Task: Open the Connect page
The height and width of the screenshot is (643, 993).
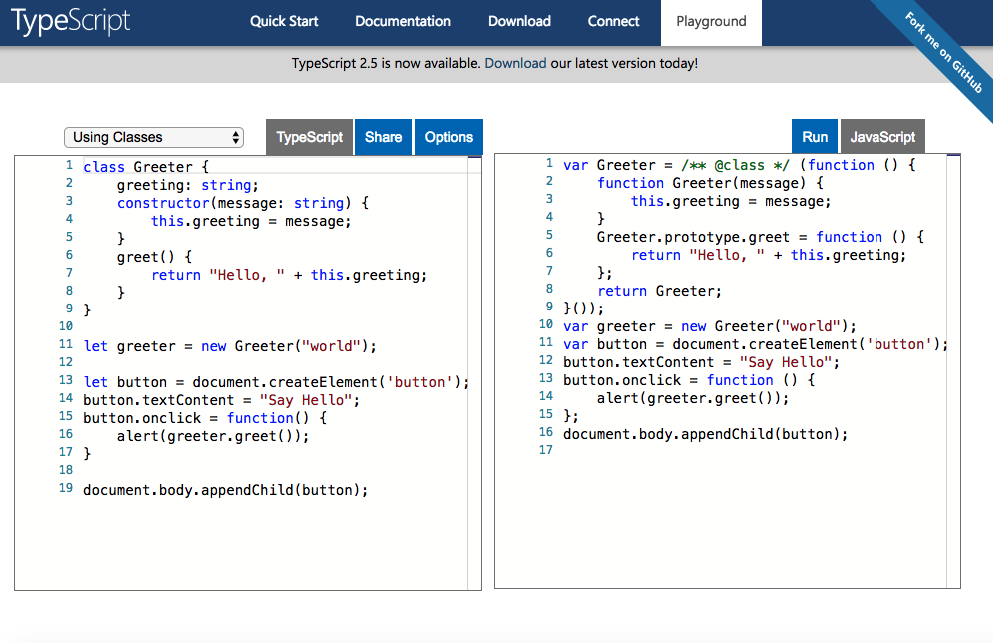Action: (613, 22)
